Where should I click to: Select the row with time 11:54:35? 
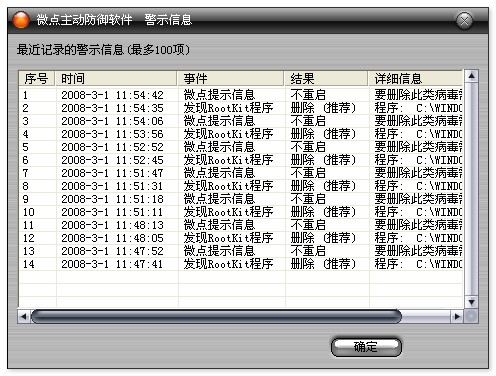click(x=241, y=108)
